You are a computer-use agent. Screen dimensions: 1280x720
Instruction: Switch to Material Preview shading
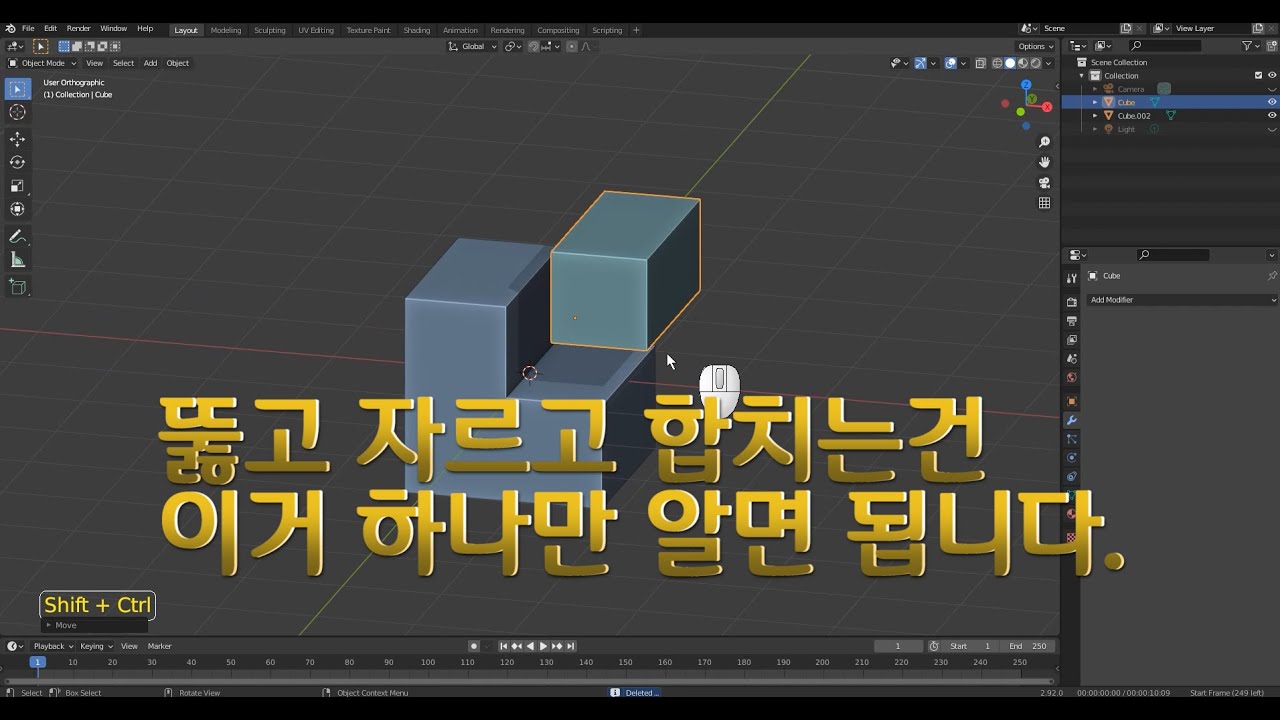click(1023, 63)
